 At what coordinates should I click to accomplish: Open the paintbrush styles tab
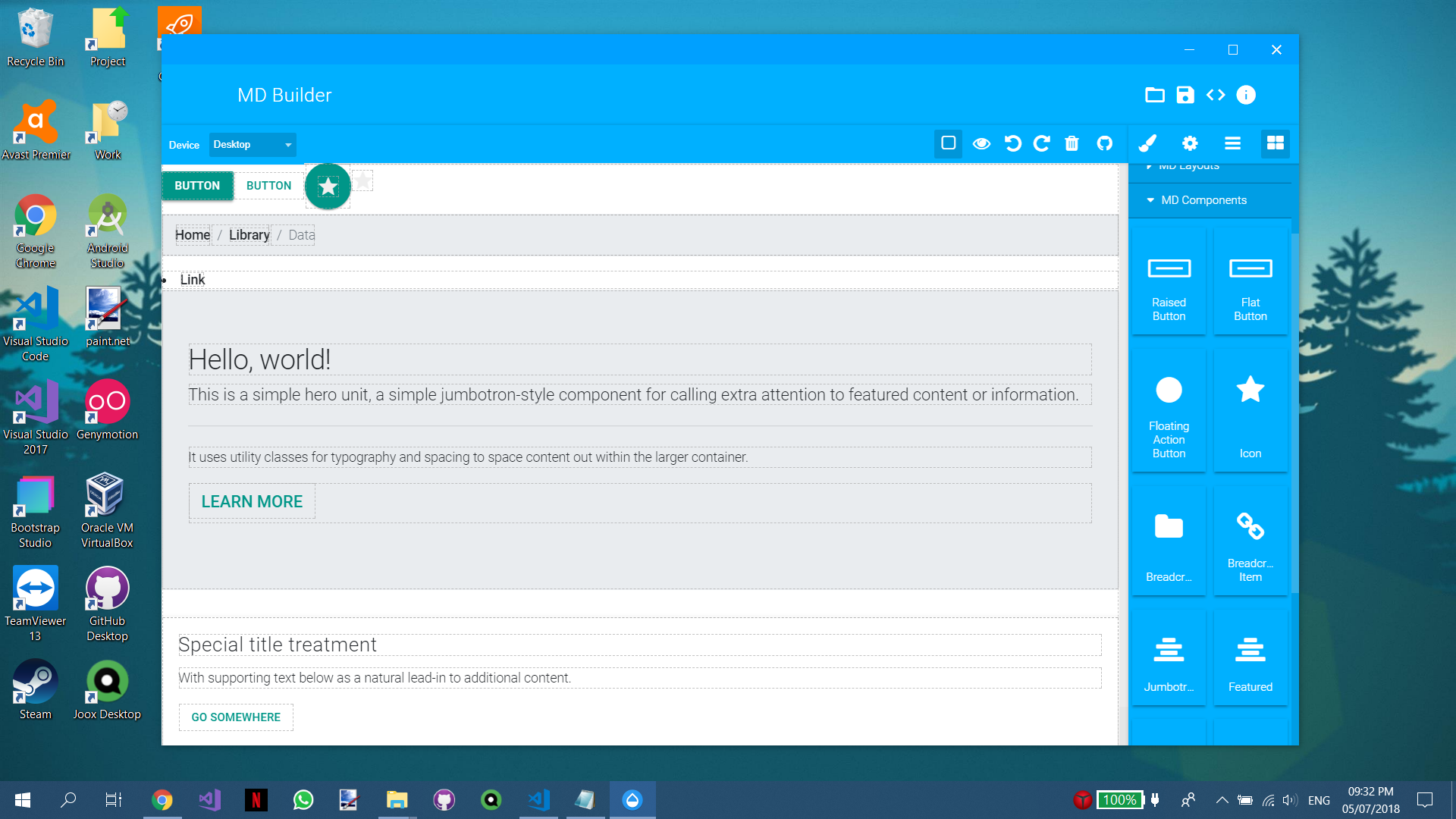point(1147,143)
